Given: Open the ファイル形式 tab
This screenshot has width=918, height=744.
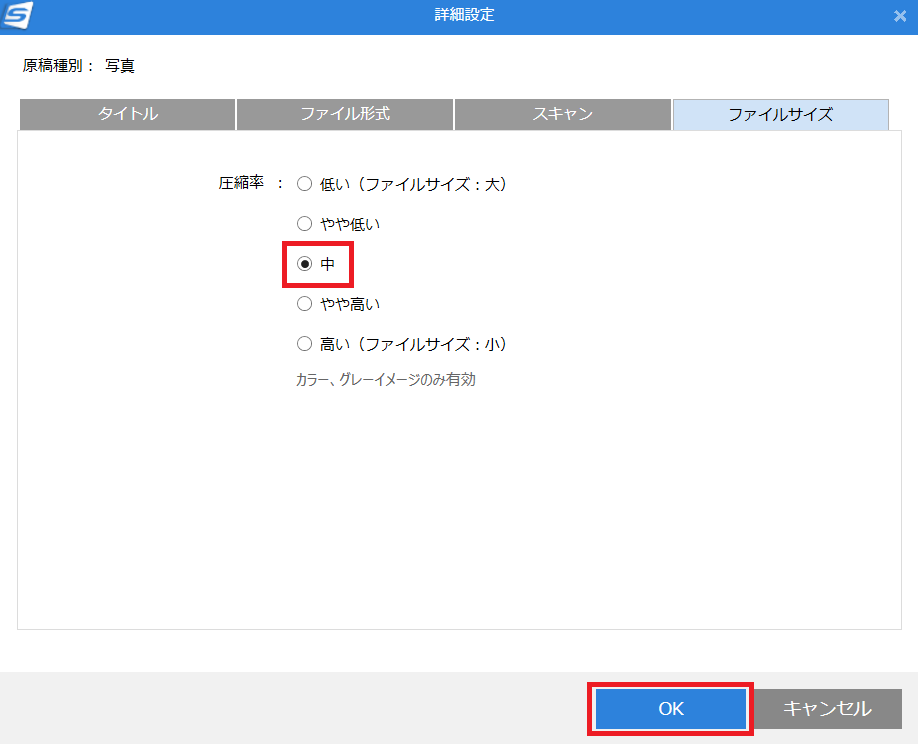Looking at the screenshot, I should [345, 114].
